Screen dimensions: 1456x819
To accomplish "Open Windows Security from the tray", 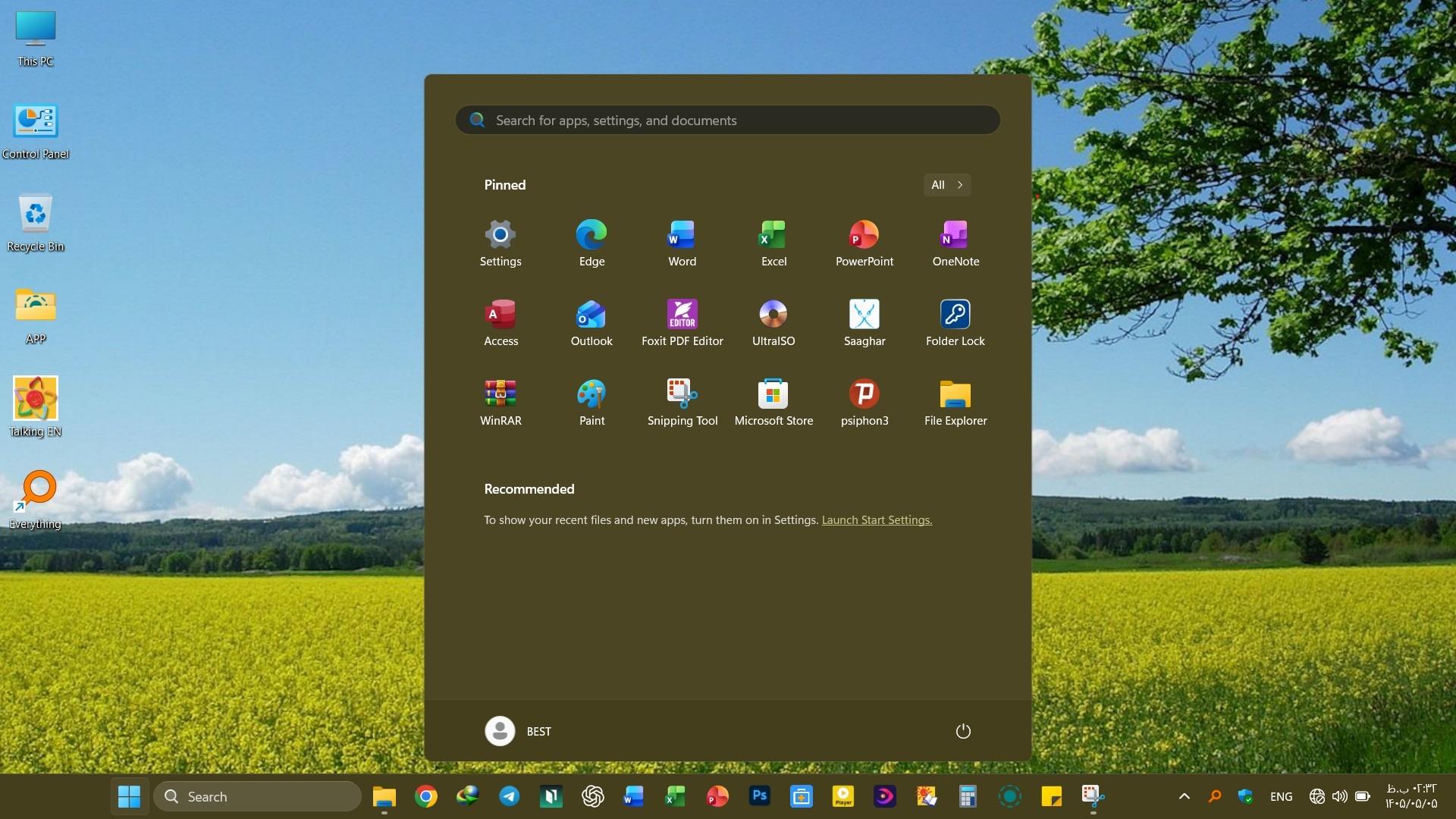I will pos(1245,796).
